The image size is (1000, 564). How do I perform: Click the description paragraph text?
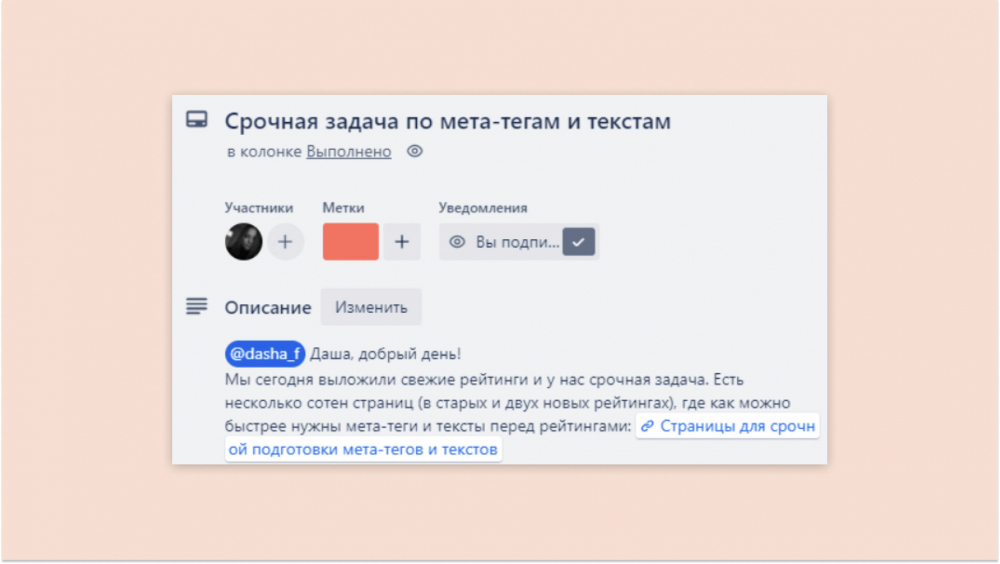508,403
